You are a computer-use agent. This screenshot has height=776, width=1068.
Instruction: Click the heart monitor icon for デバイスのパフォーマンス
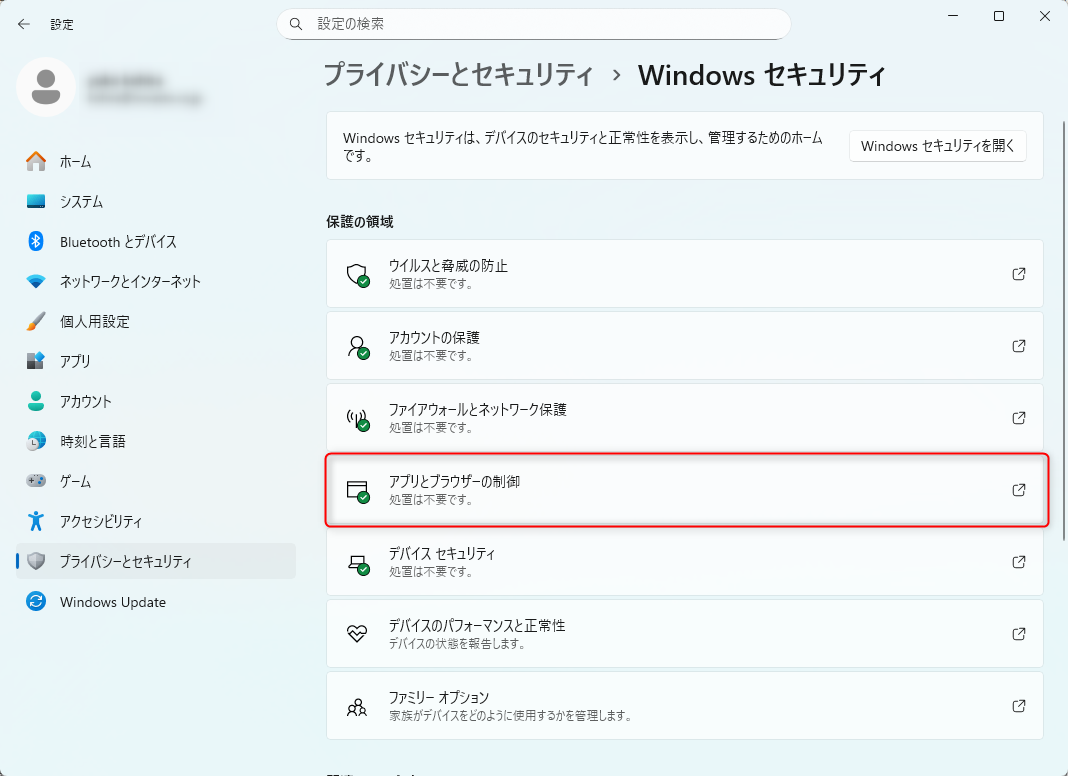[357, 634]
